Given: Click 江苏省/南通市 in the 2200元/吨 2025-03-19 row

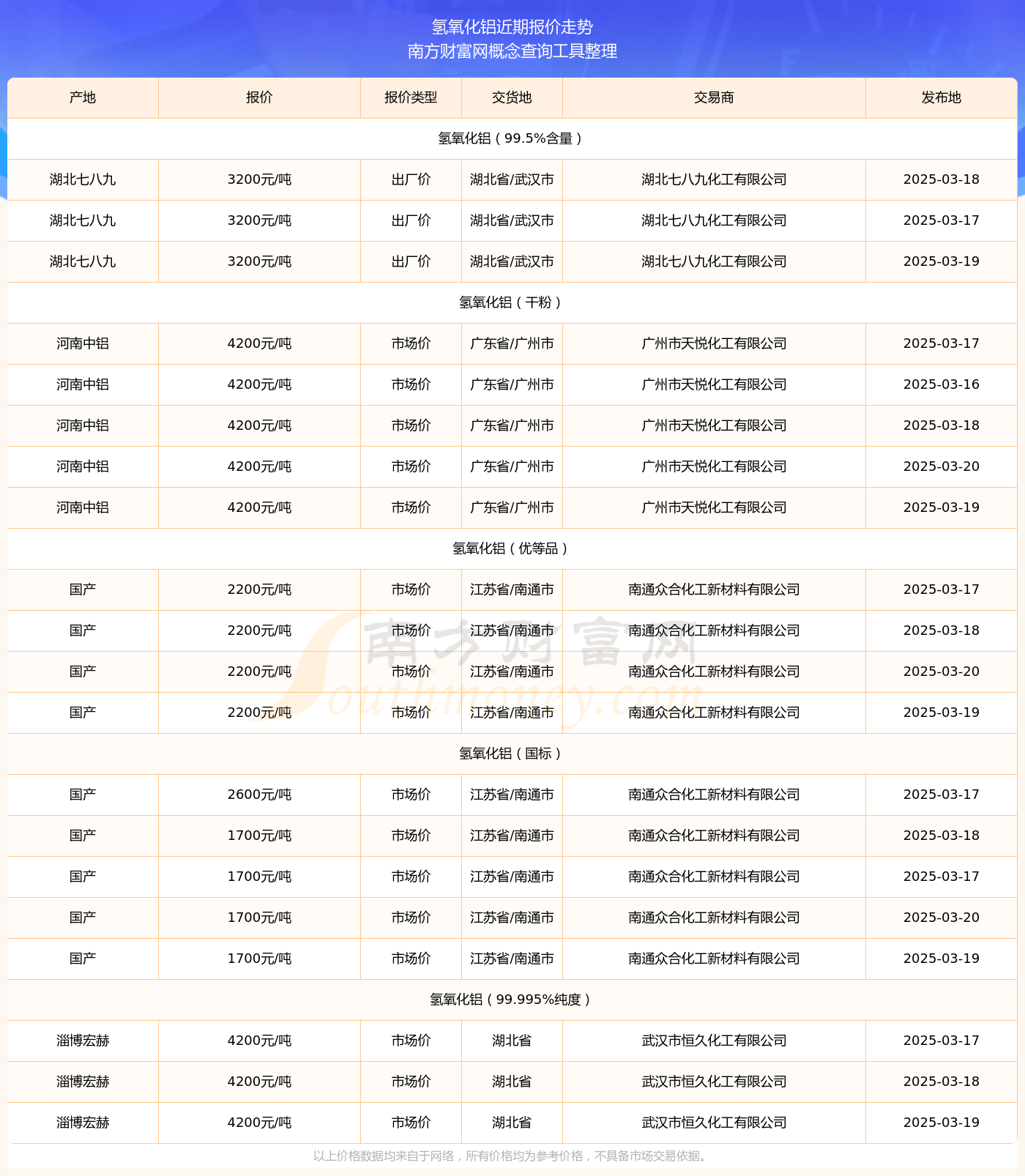Looking at the screenshot, I should click(x=512, y=712).
